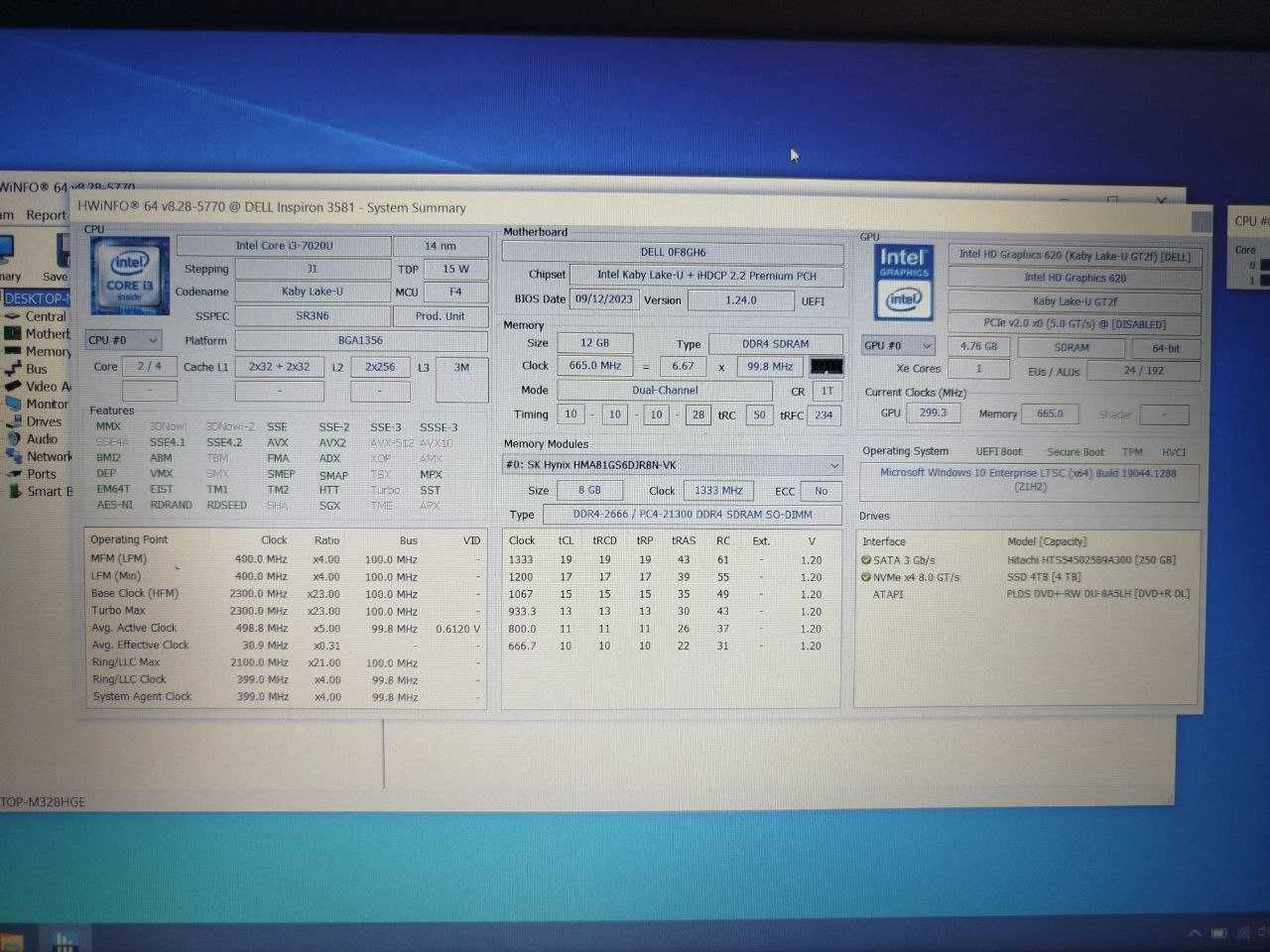This screenshot has height=952, width=1270.
Task: Click the GPU clock 299.3 value
Action: [x=933, y=413]
